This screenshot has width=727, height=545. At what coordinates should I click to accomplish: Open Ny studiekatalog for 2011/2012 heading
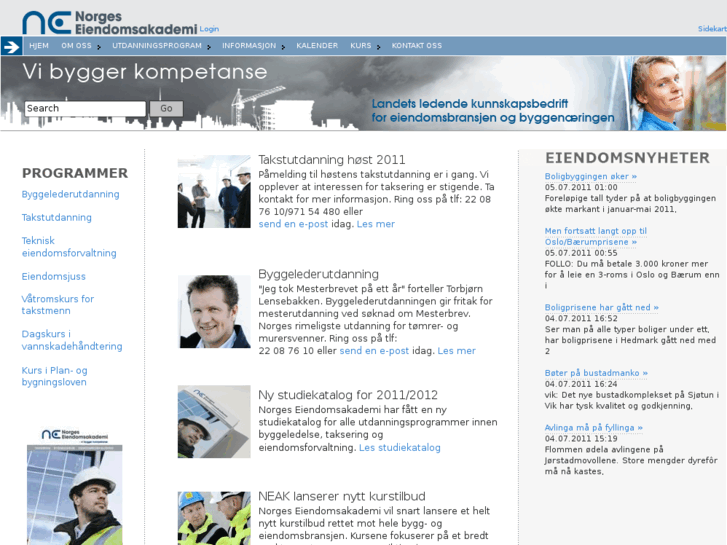[348, 395]
